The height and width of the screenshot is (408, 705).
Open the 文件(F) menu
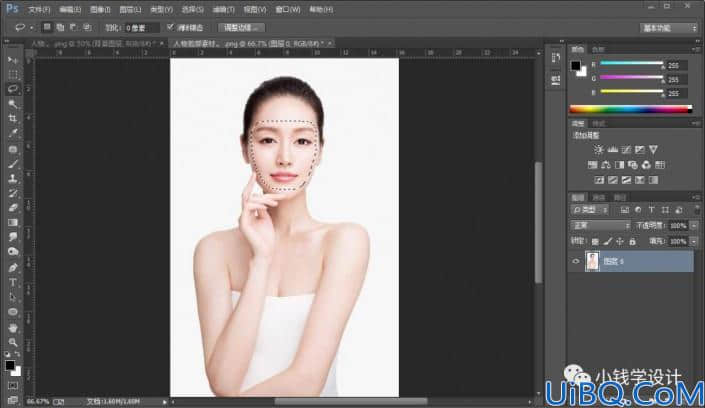(39, 9)
